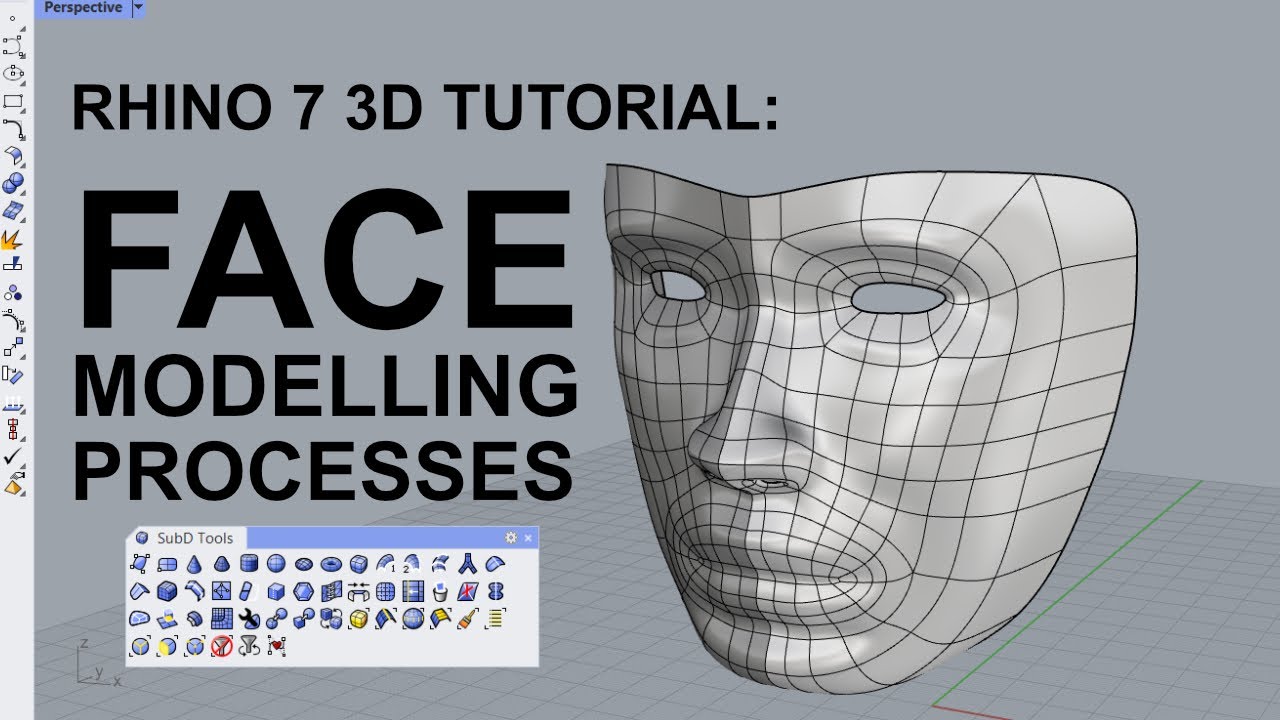Create a SubD sphere
1280x720 pixels.
coord(276,564)
